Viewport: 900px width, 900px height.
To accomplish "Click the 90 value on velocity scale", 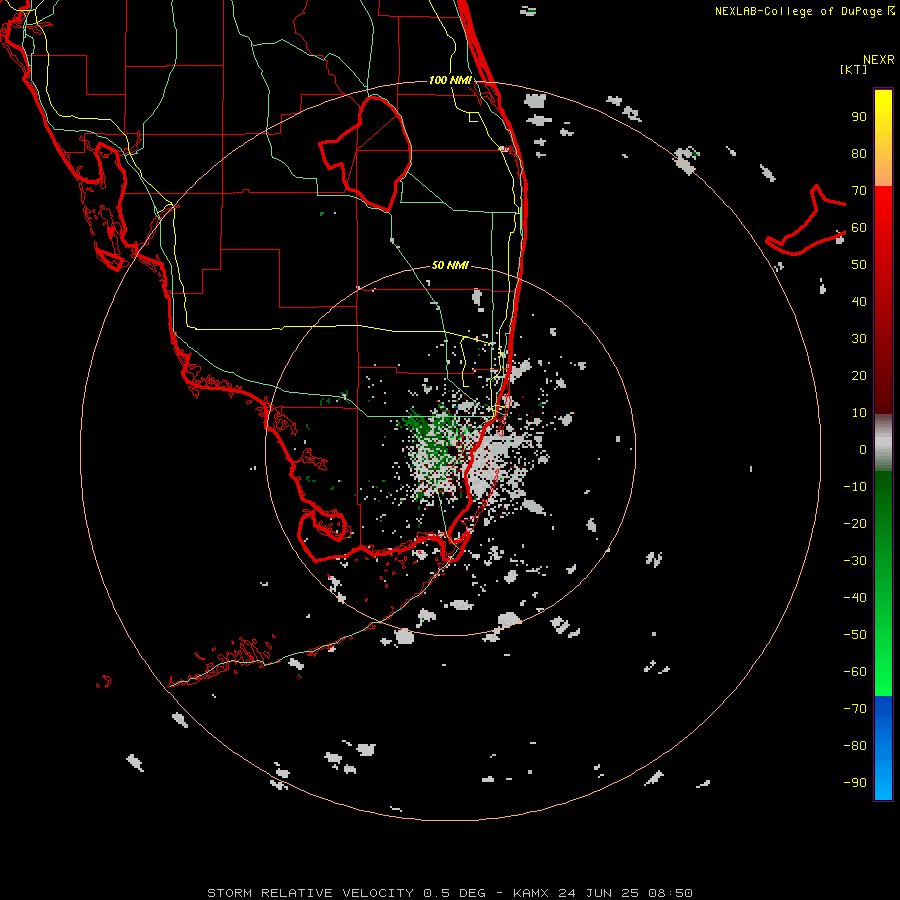I will (x=859, y=117).
